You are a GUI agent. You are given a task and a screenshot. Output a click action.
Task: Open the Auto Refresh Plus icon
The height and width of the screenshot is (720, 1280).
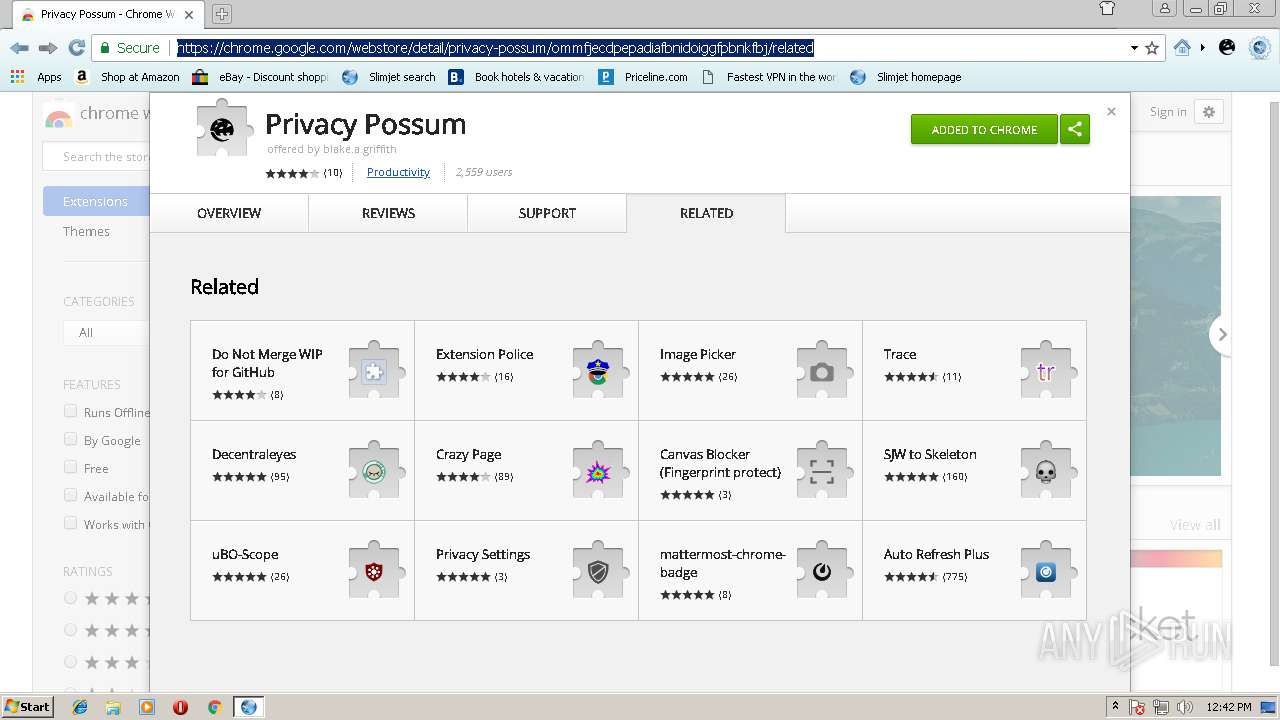pyautogui.click(x=1046, y=571)
